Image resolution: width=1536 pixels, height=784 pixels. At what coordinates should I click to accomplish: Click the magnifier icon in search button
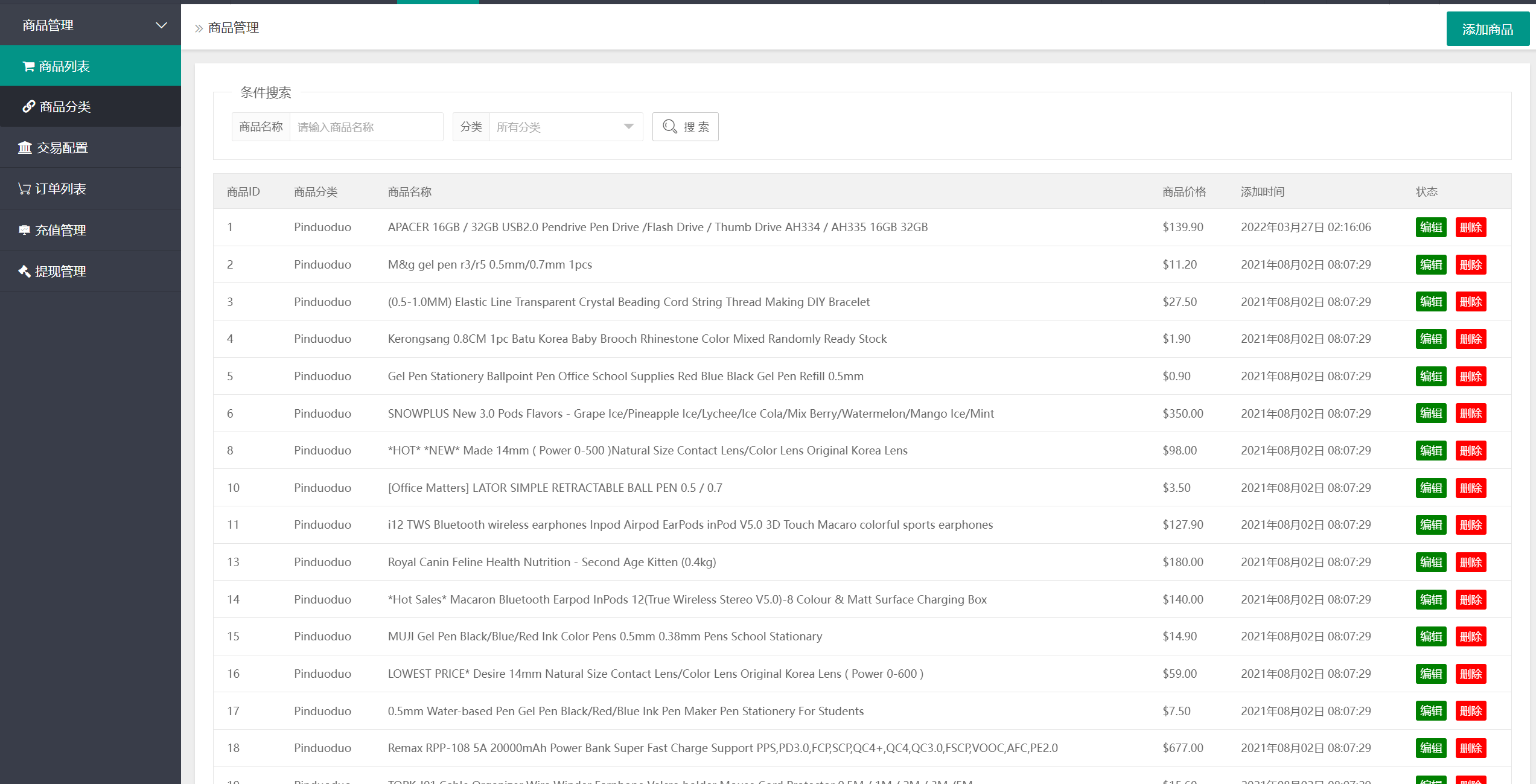tap(669, 127)
